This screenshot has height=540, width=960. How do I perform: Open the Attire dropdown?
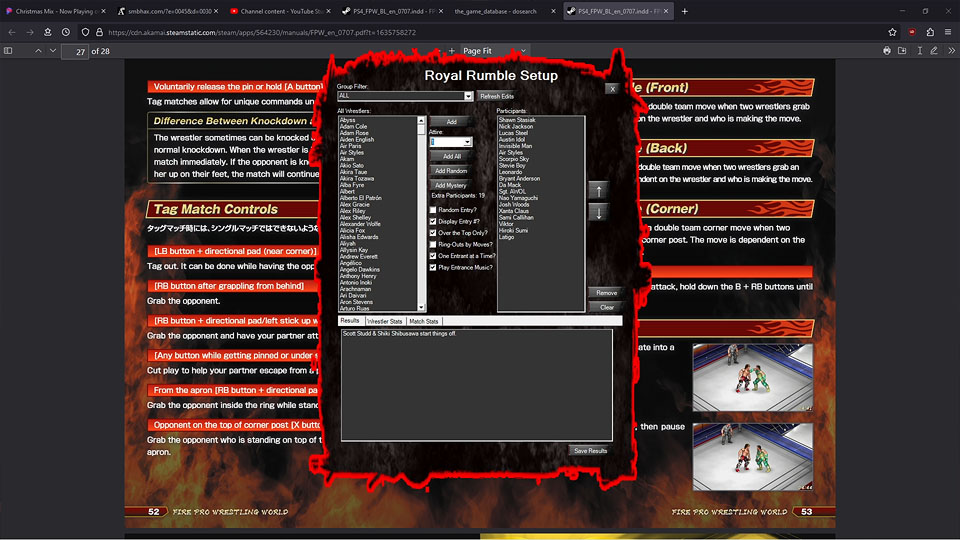(467, 142)
